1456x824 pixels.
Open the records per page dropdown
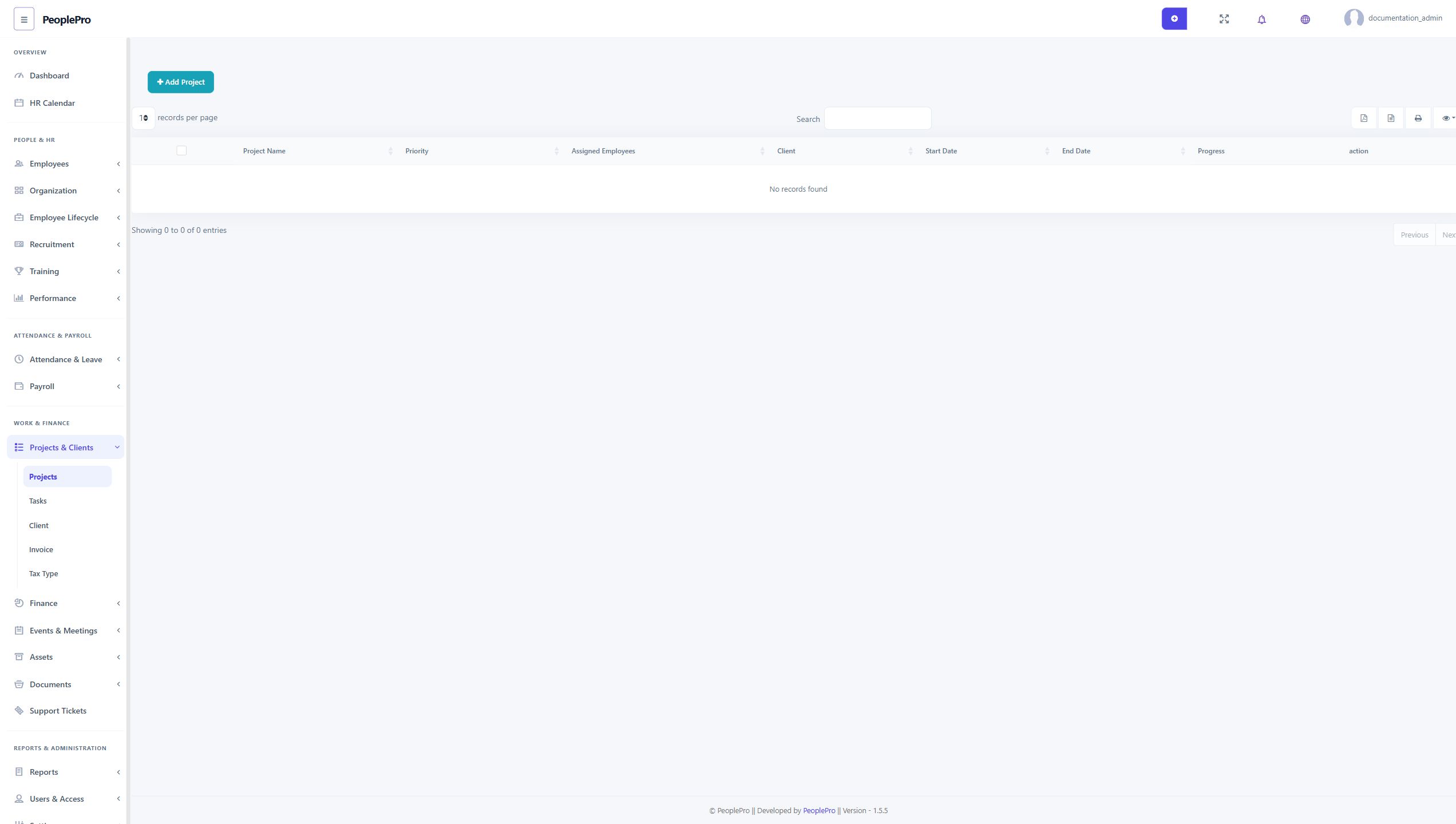point(143,118)
